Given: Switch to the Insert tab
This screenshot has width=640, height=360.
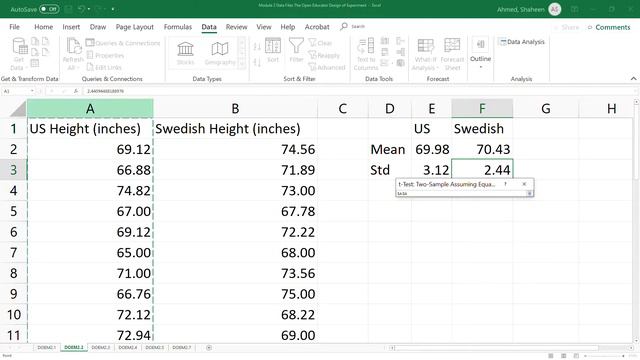Looking at the screenshot, I should point(71,27).
